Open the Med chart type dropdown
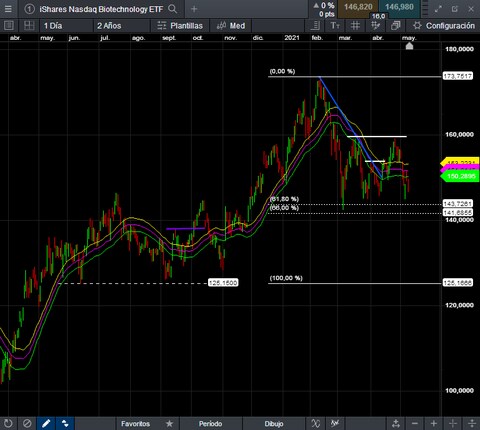 point(231,26)
